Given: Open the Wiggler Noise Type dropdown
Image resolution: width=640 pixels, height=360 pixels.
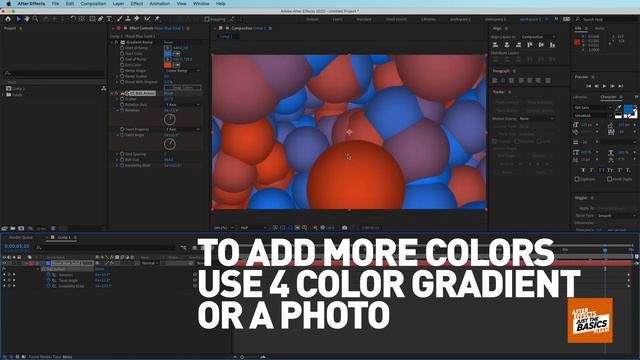Looking at the screenshot, I should [x=616, y=216].
